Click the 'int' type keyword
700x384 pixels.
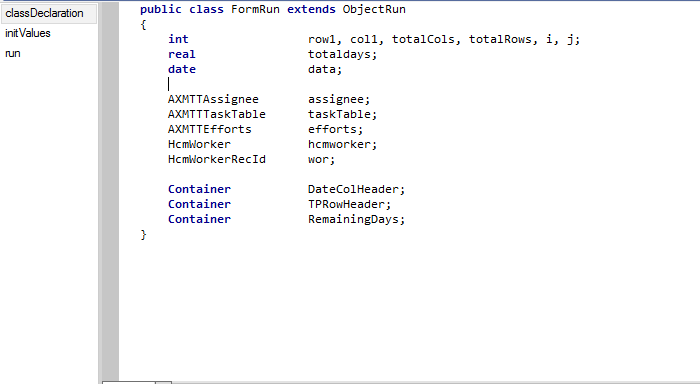(x=178, y=39)
